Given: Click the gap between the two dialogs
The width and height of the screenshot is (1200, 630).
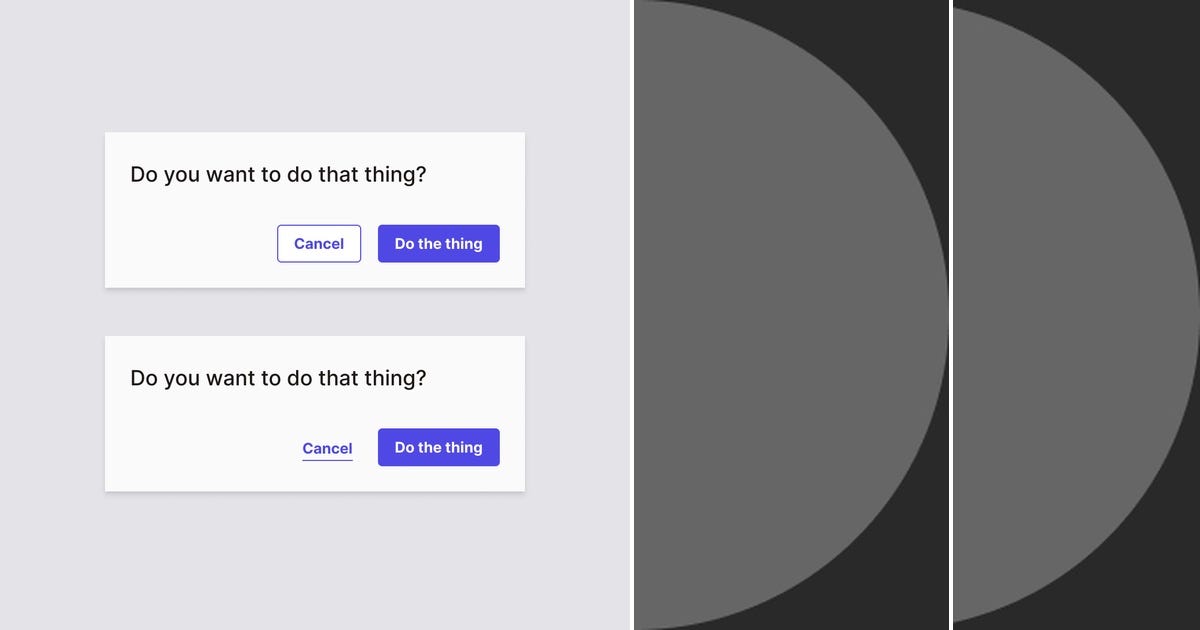Looking at the screenshot, I should pyautogui.click(x=315, y=312).
